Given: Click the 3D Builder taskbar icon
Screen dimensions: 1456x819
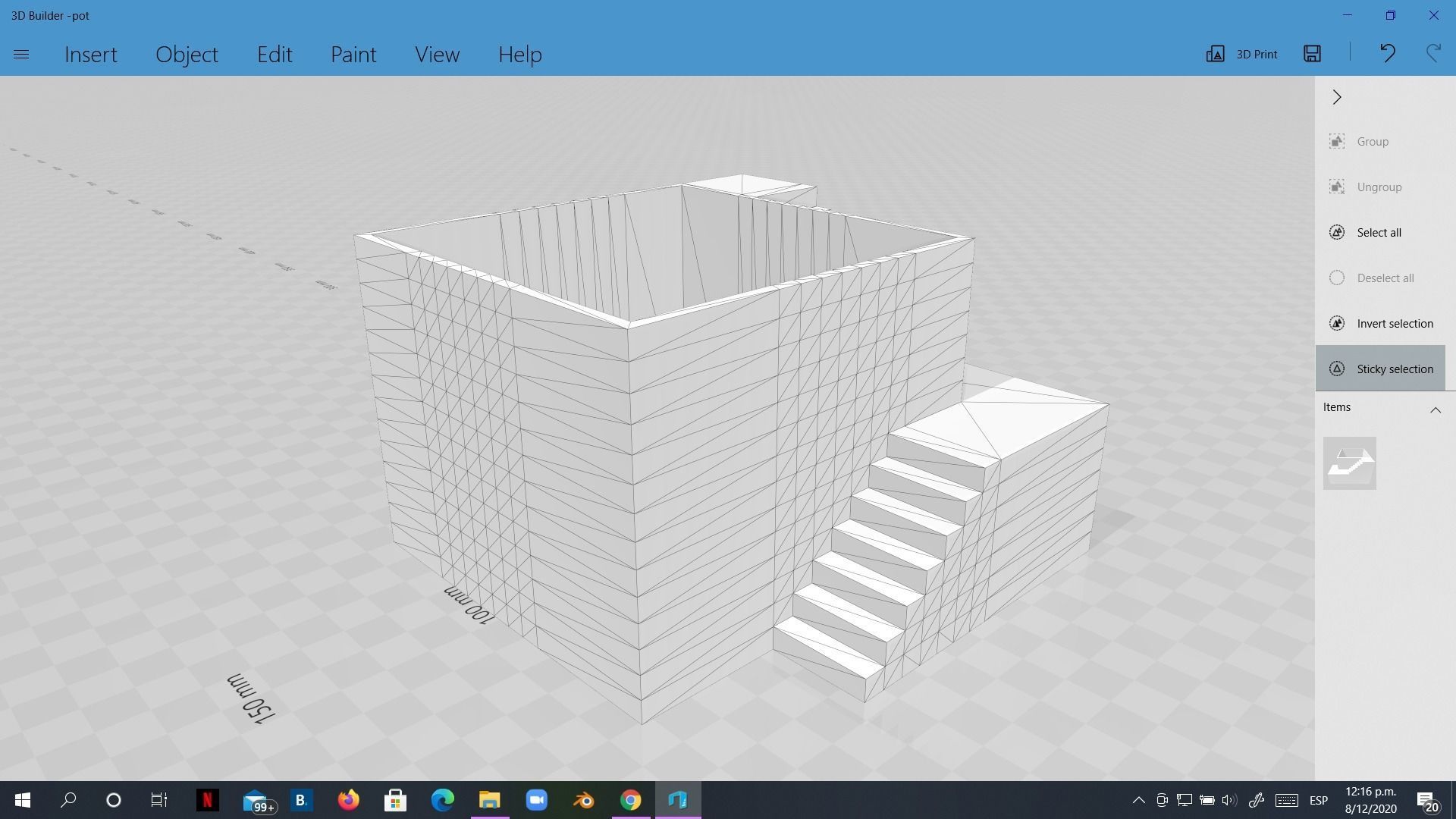Looking at the screenshot, I should click(678, 800).
